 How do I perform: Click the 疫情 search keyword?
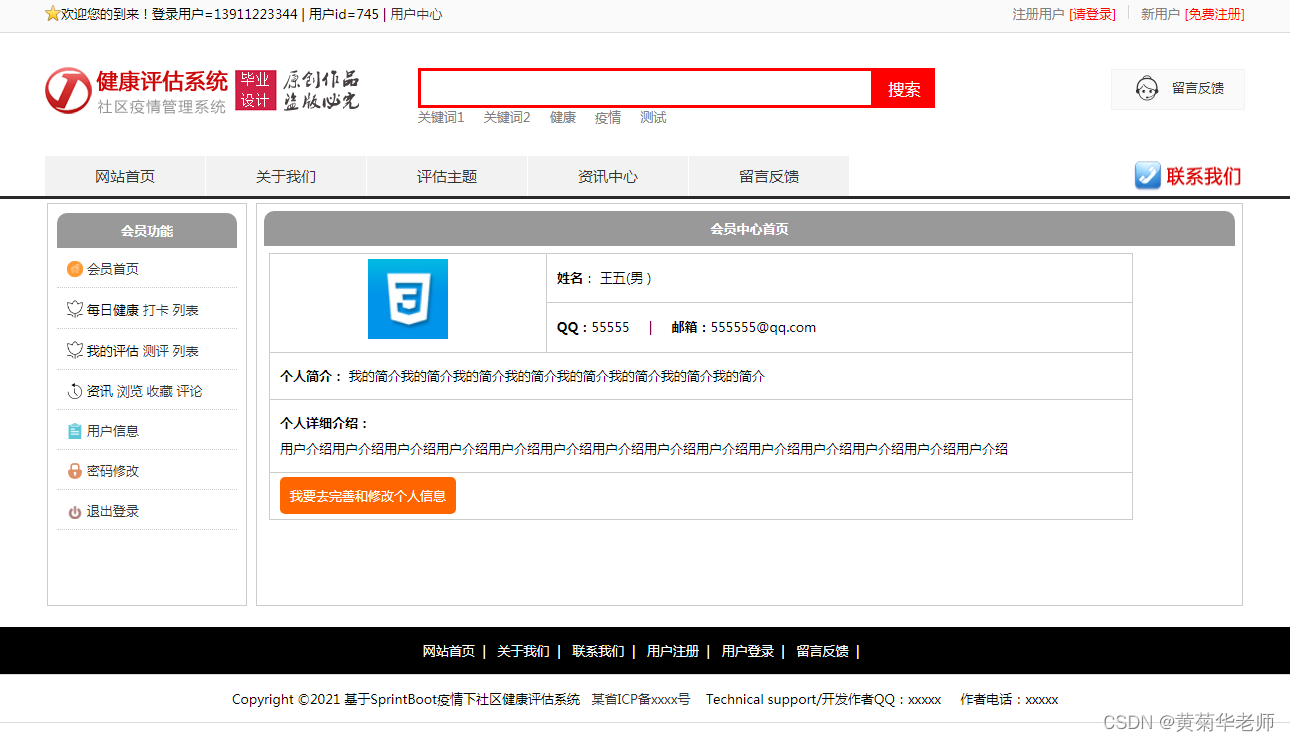click(x=608, y=118)
